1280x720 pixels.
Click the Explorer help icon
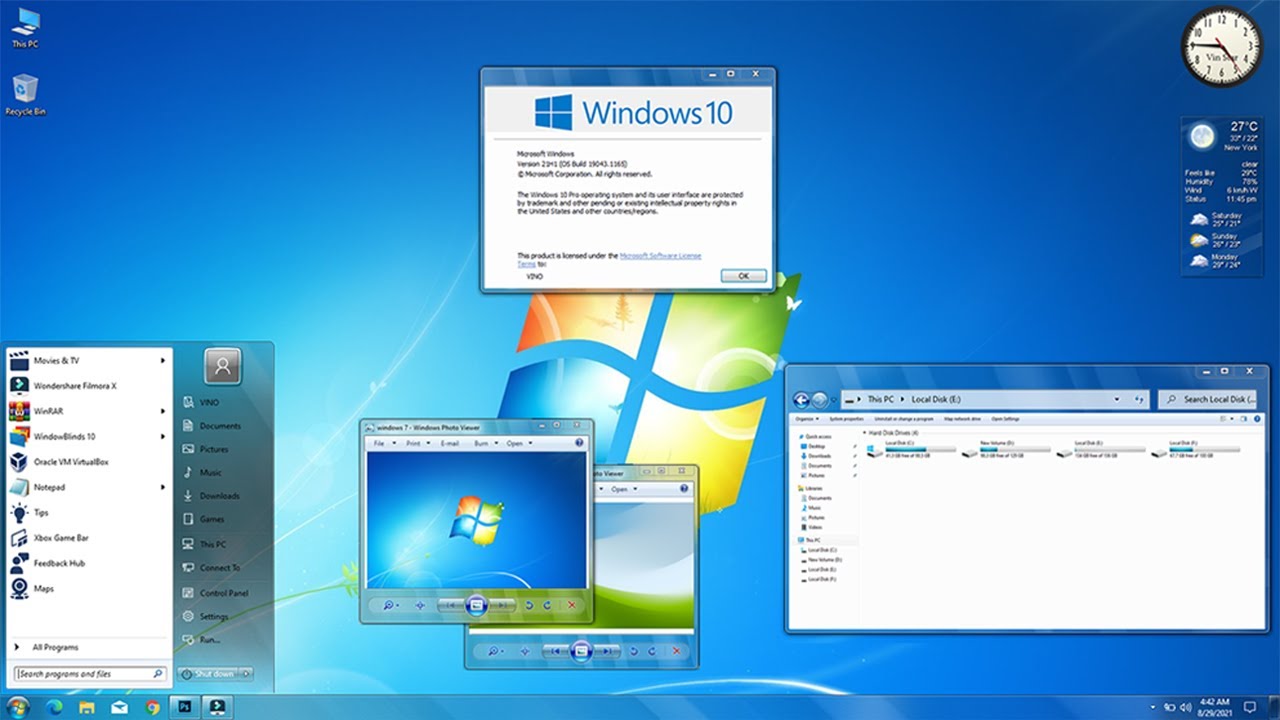coord(1257,419)
